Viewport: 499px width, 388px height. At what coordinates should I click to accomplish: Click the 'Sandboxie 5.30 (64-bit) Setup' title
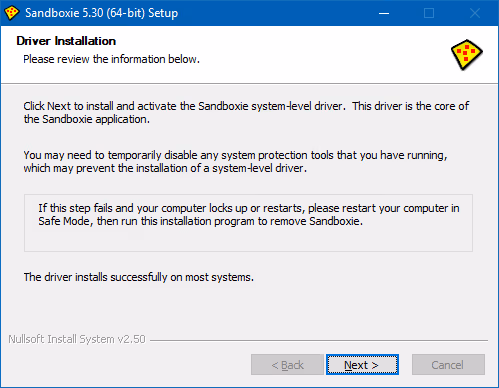click(102, 13)
